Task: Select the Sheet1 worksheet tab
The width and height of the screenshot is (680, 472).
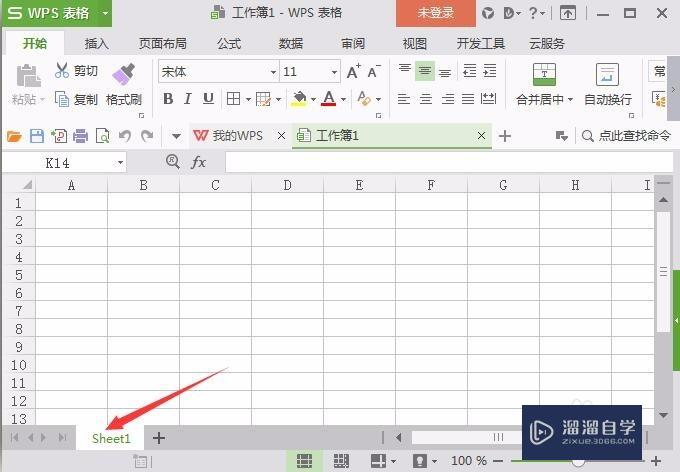Action: coord(111,438)
